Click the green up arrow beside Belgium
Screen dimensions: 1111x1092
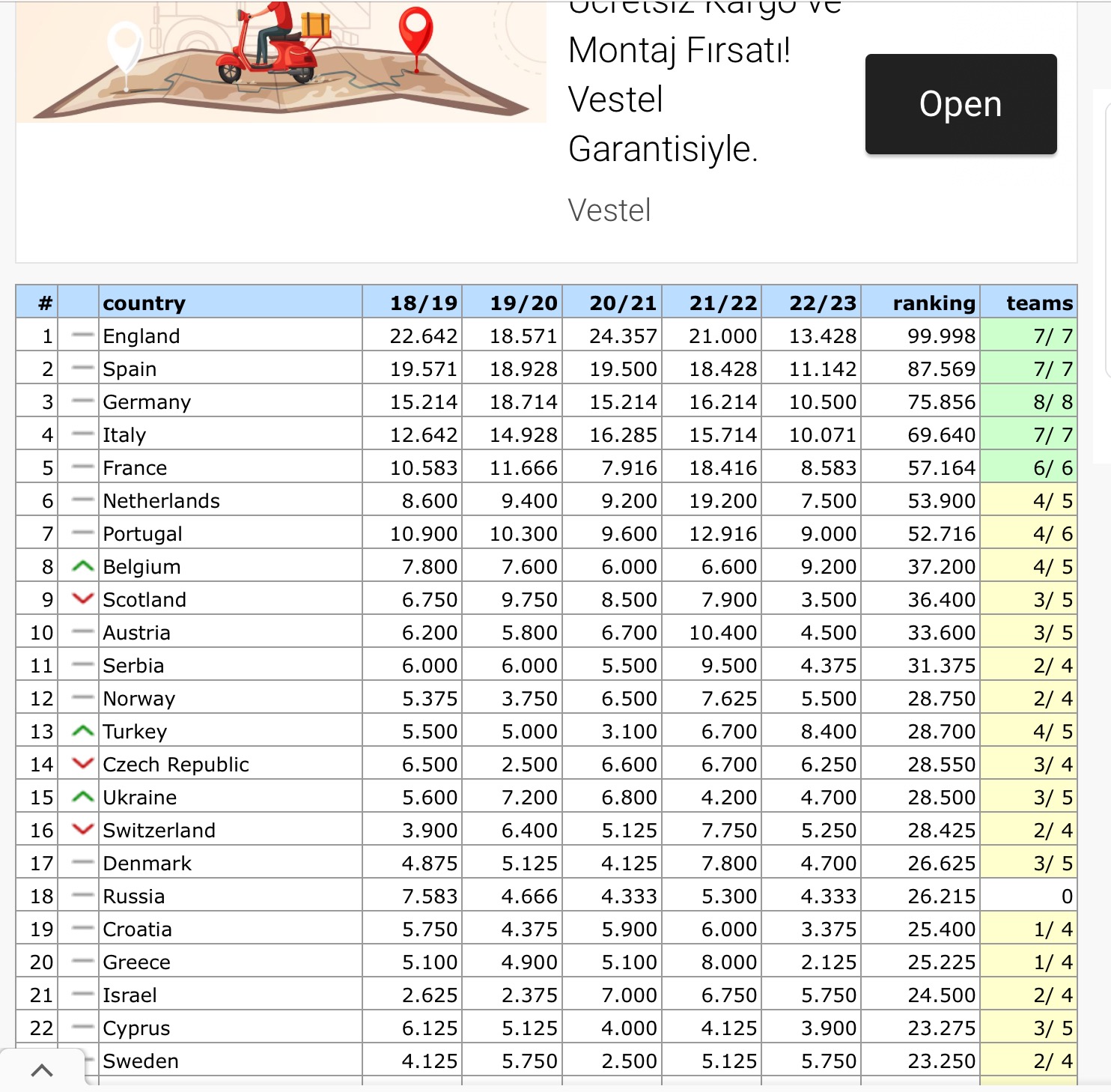(x=82, y=566)
